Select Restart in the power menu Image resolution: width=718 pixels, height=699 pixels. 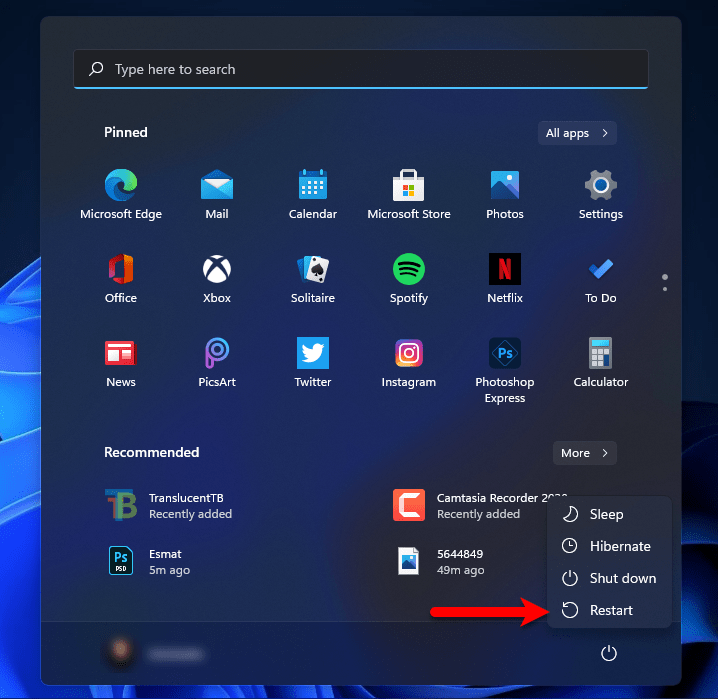(609, 610)
